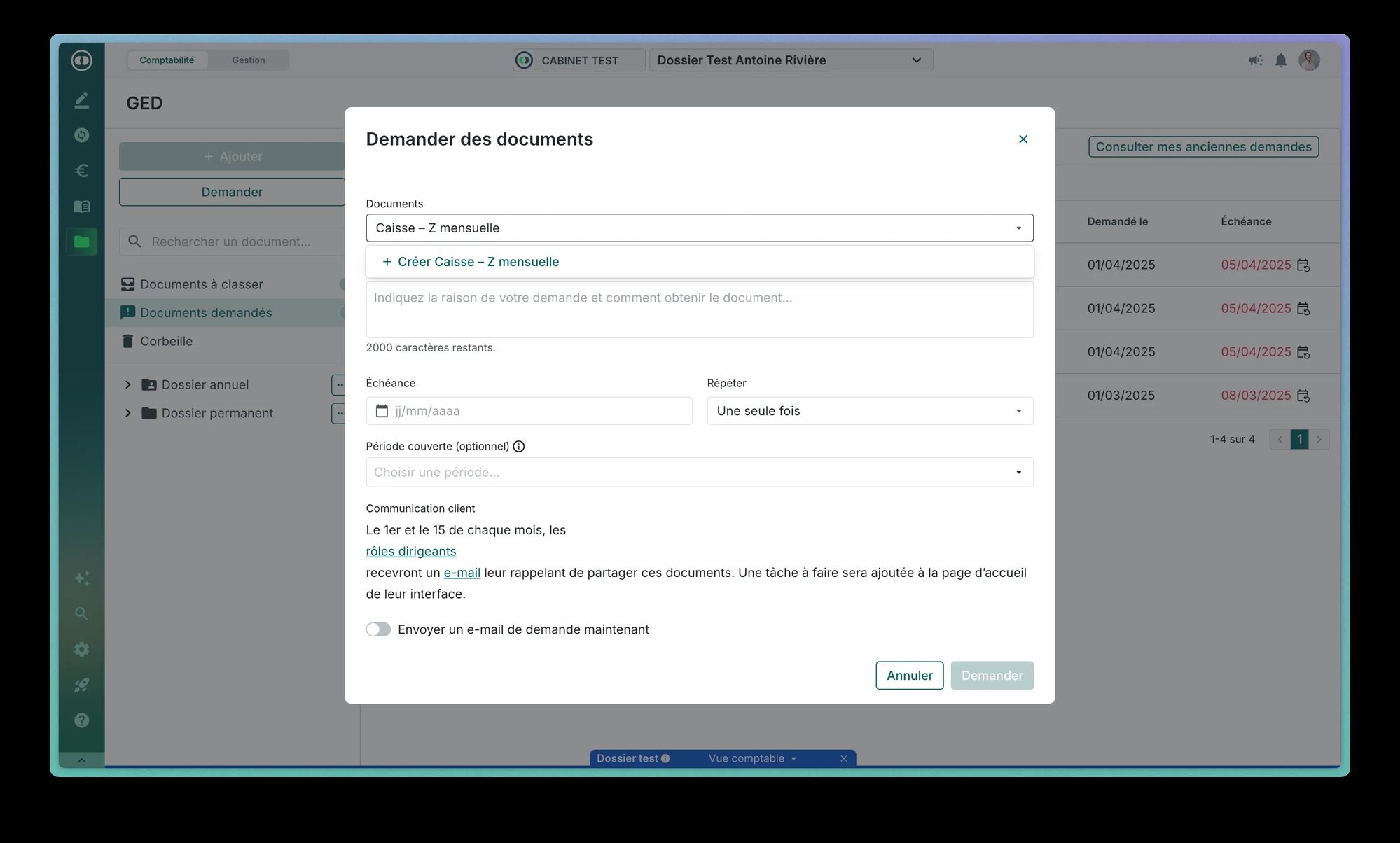Click the megaphone announcements icon
This screenshot has width=1400, height=843.
pos(1255,60)
